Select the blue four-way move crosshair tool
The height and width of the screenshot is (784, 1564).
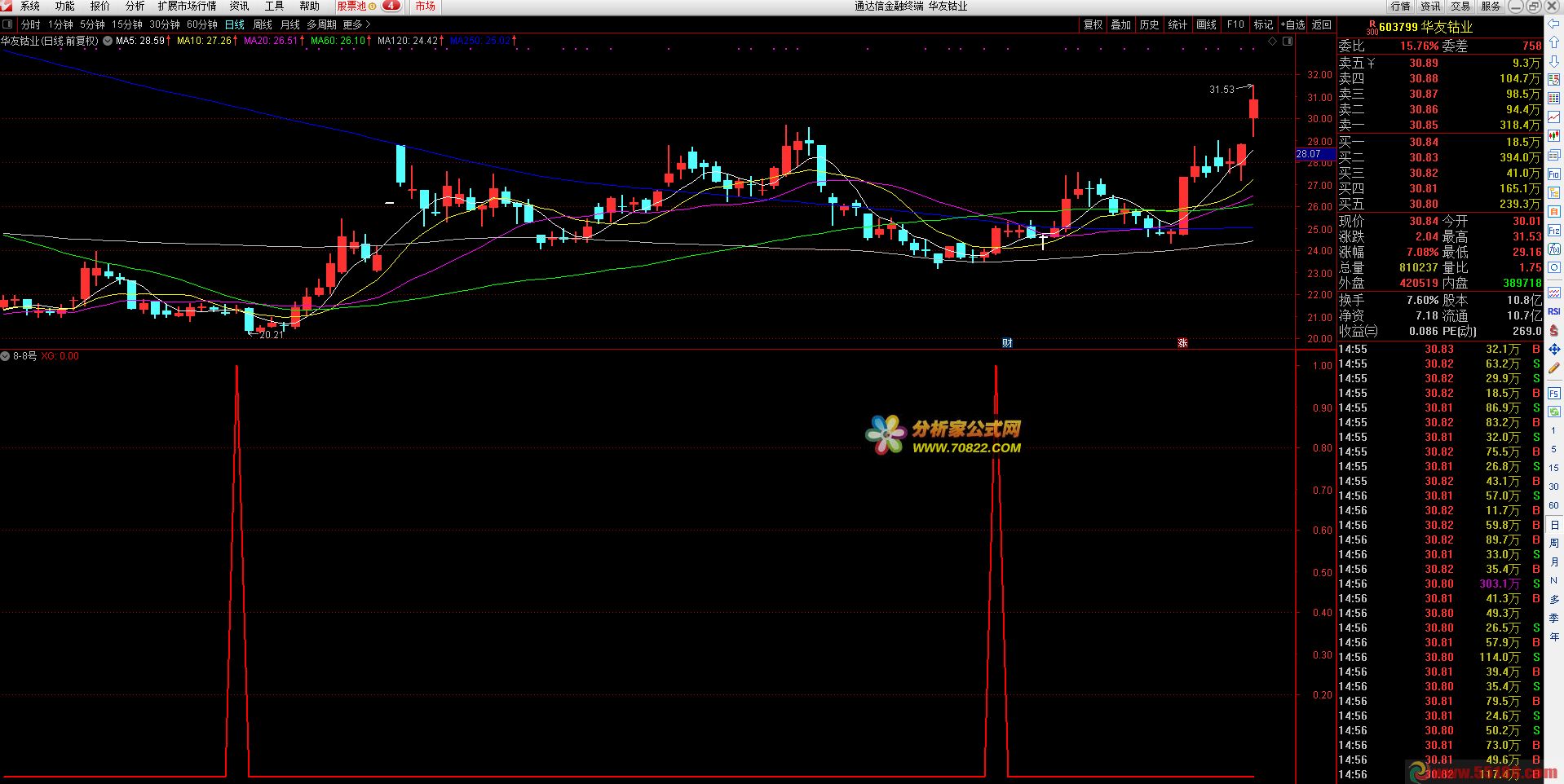(1554, 350)
